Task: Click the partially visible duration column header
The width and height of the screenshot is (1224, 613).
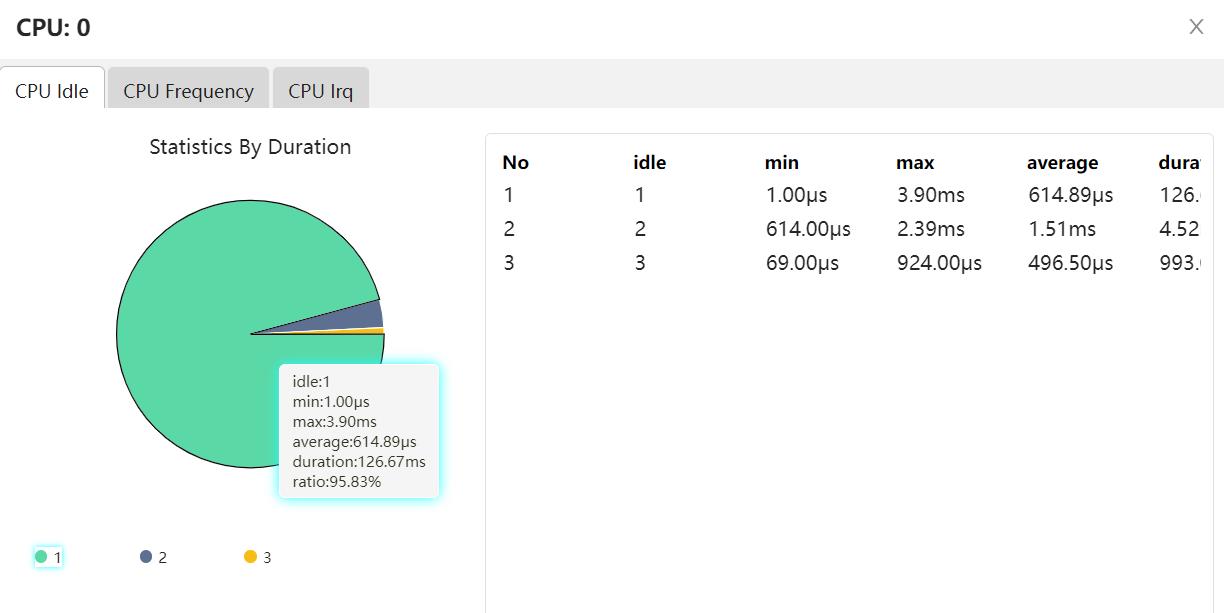Action: point(1178,163)
